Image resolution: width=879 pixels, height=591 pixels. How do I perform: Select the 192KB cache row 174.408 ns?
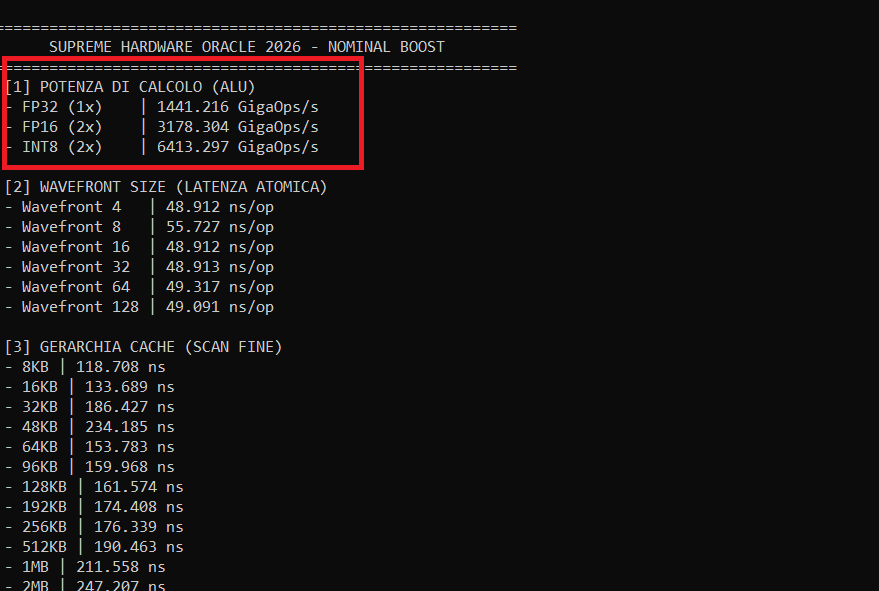coord(94,507)
